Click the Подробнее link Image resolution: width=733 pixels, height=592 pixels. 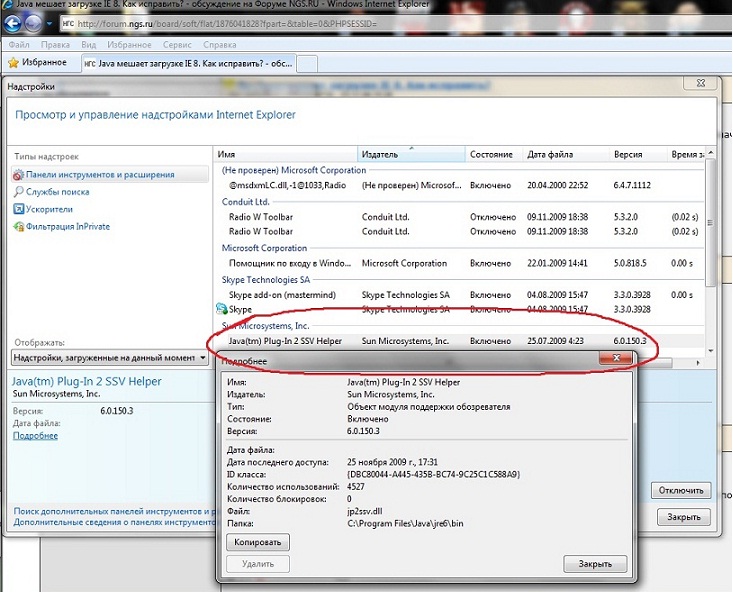tap(35, 436)
